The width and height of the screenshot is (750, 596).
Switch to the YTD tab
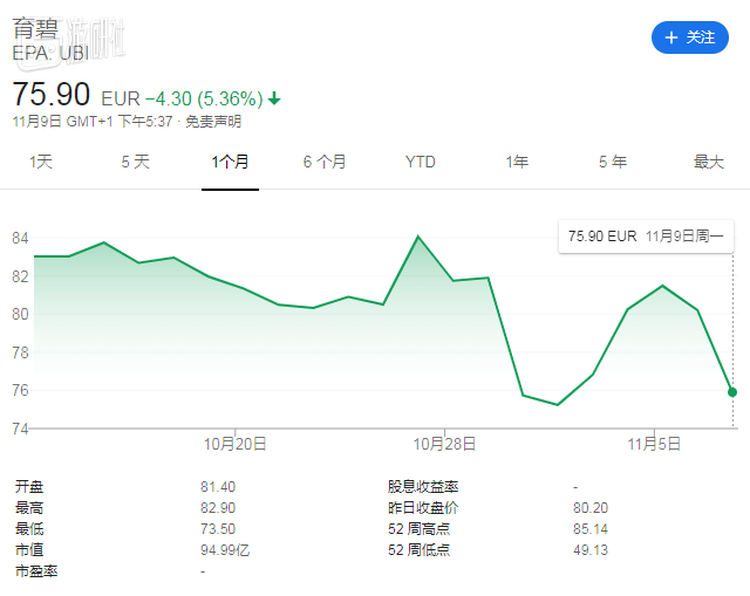click(420, 161)
